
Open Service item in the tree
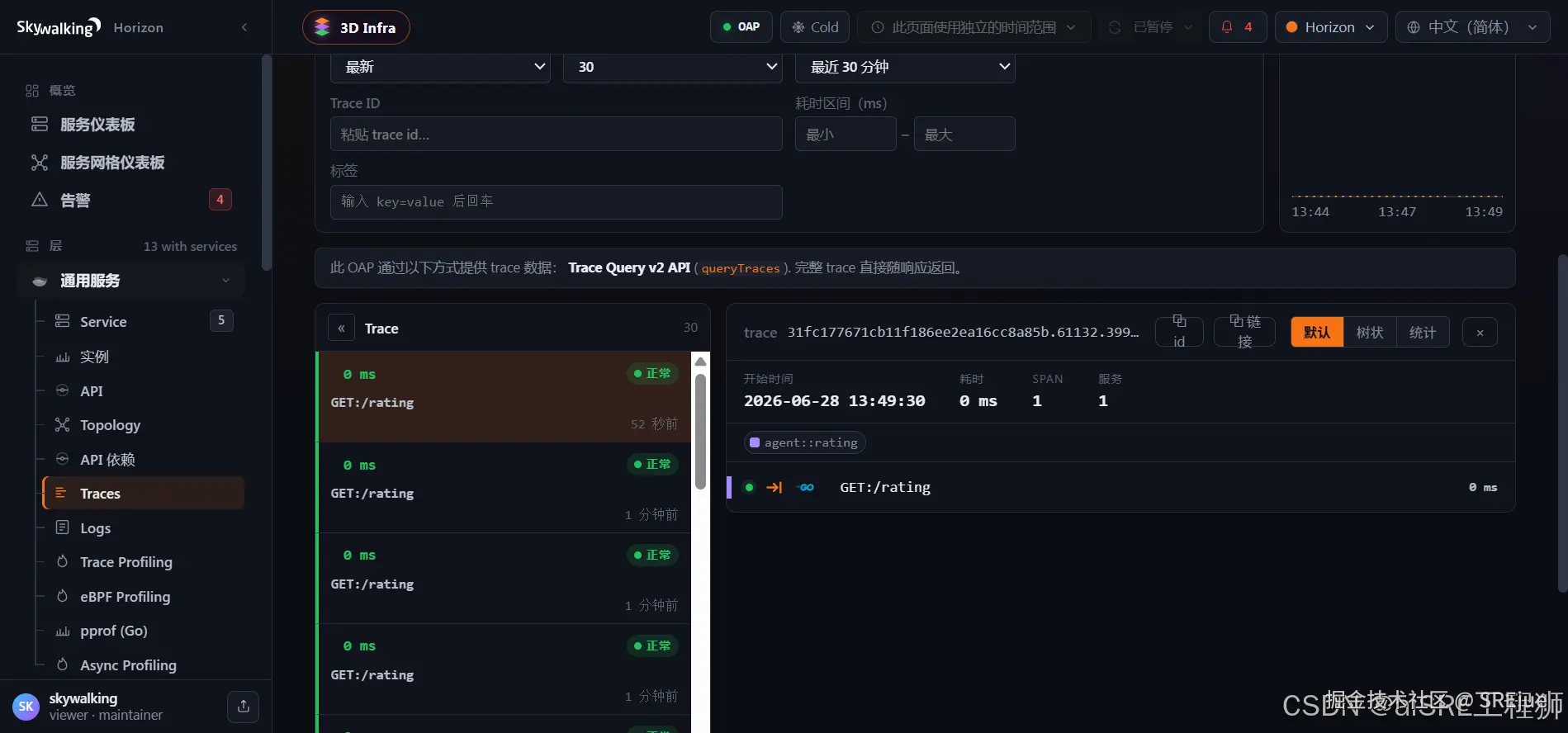[103, 322]
